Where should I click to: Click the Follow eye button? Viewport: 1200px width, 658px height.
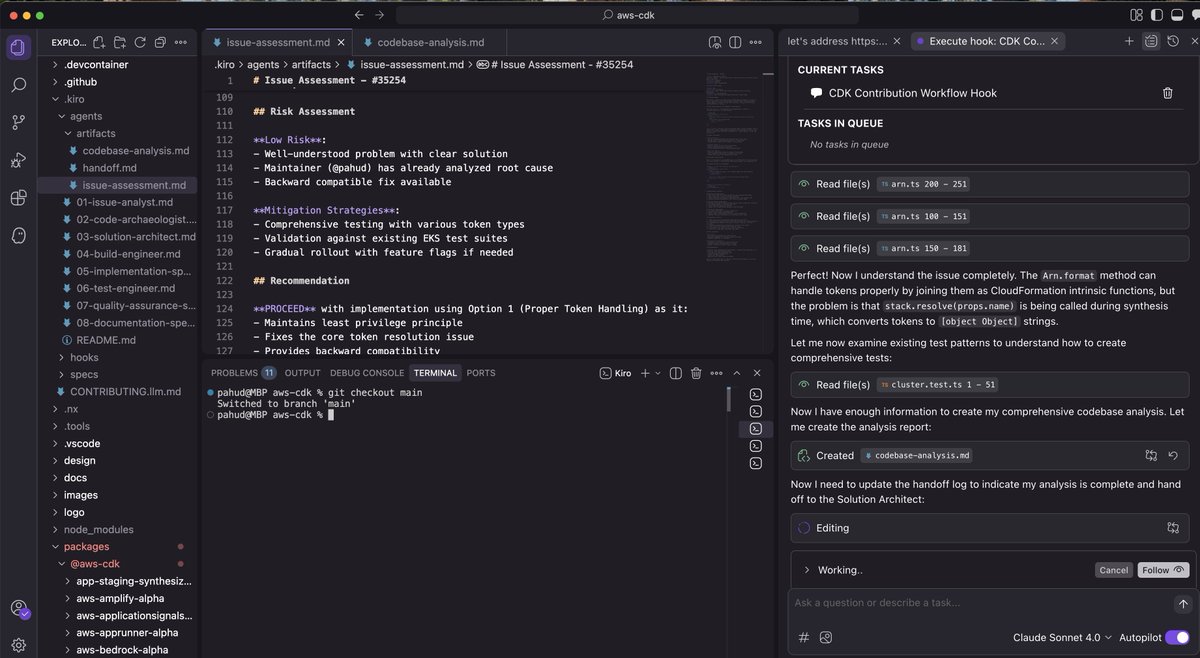tap(1164, 570)
